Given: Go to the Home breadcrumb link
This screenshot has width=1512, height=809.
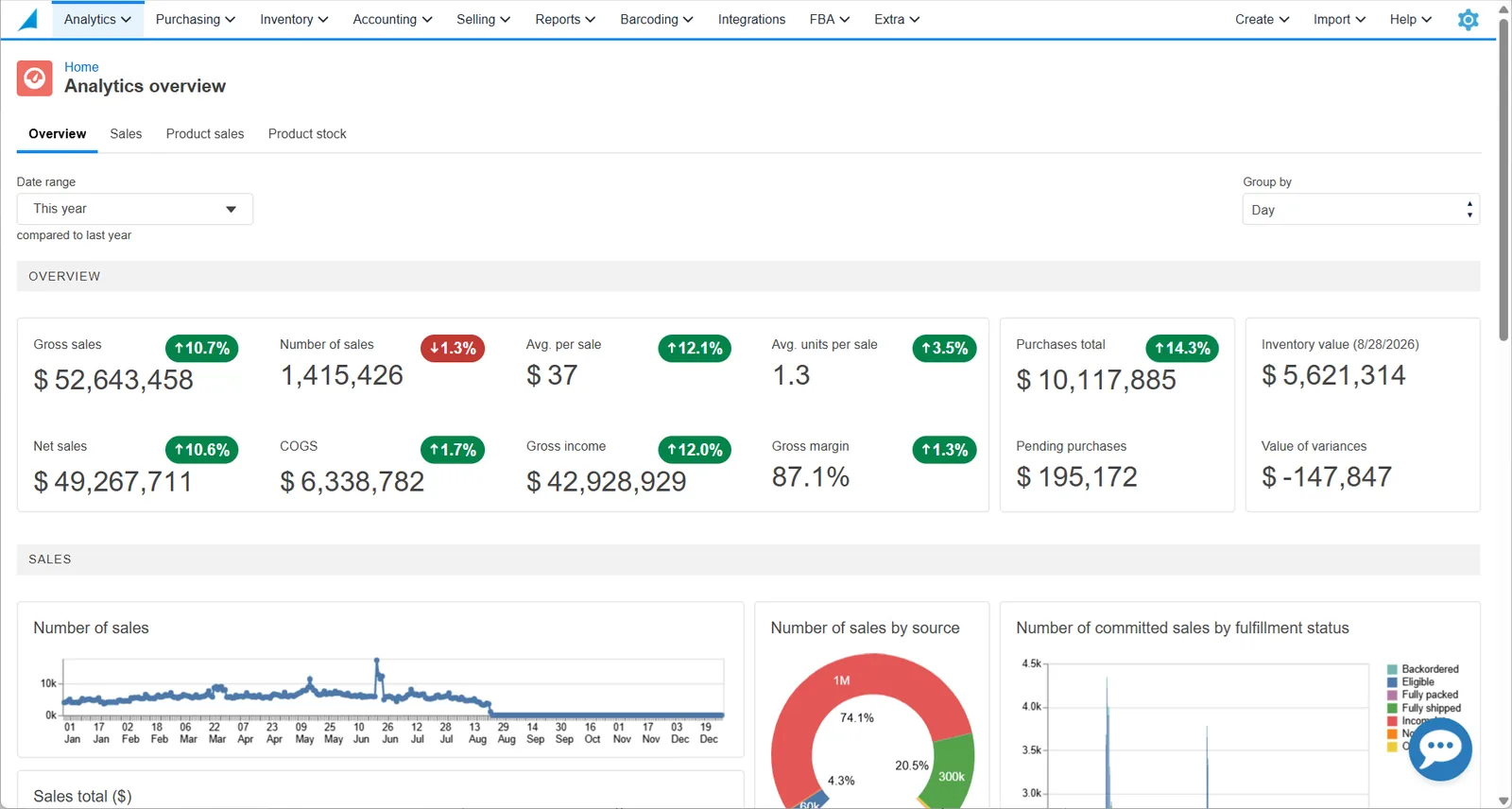Looking at the screenshot, I should (x=81, y=67).
